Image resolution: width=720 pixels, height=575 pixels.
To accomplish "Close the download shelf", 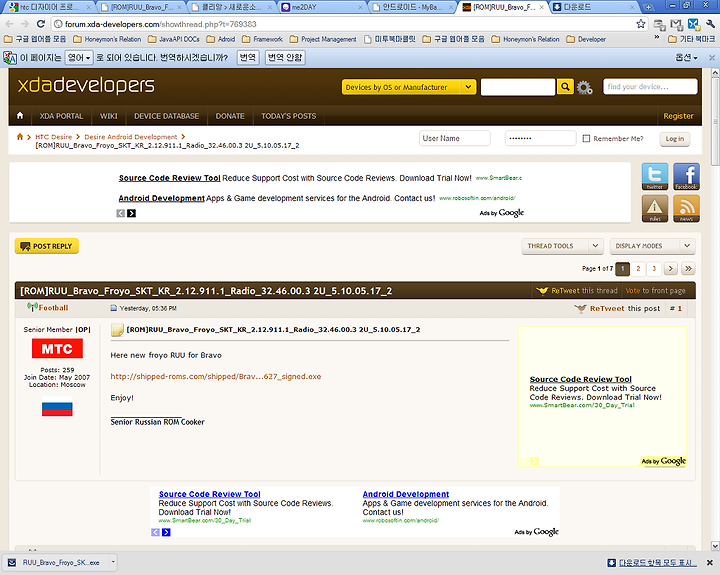I will [709, 563].
